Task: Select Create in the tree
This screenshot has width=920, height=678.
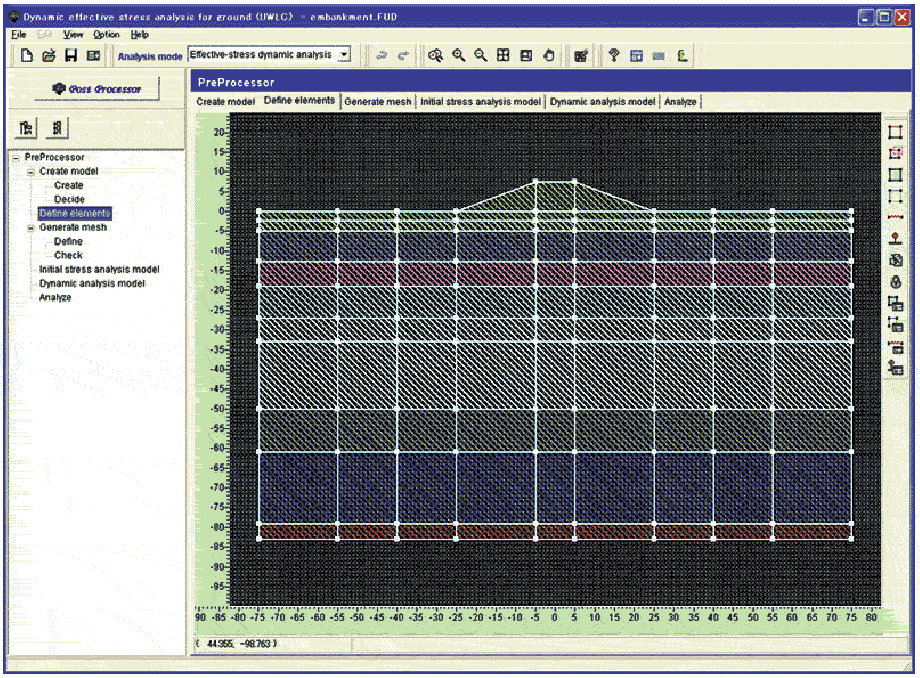Action: (69, 185)
